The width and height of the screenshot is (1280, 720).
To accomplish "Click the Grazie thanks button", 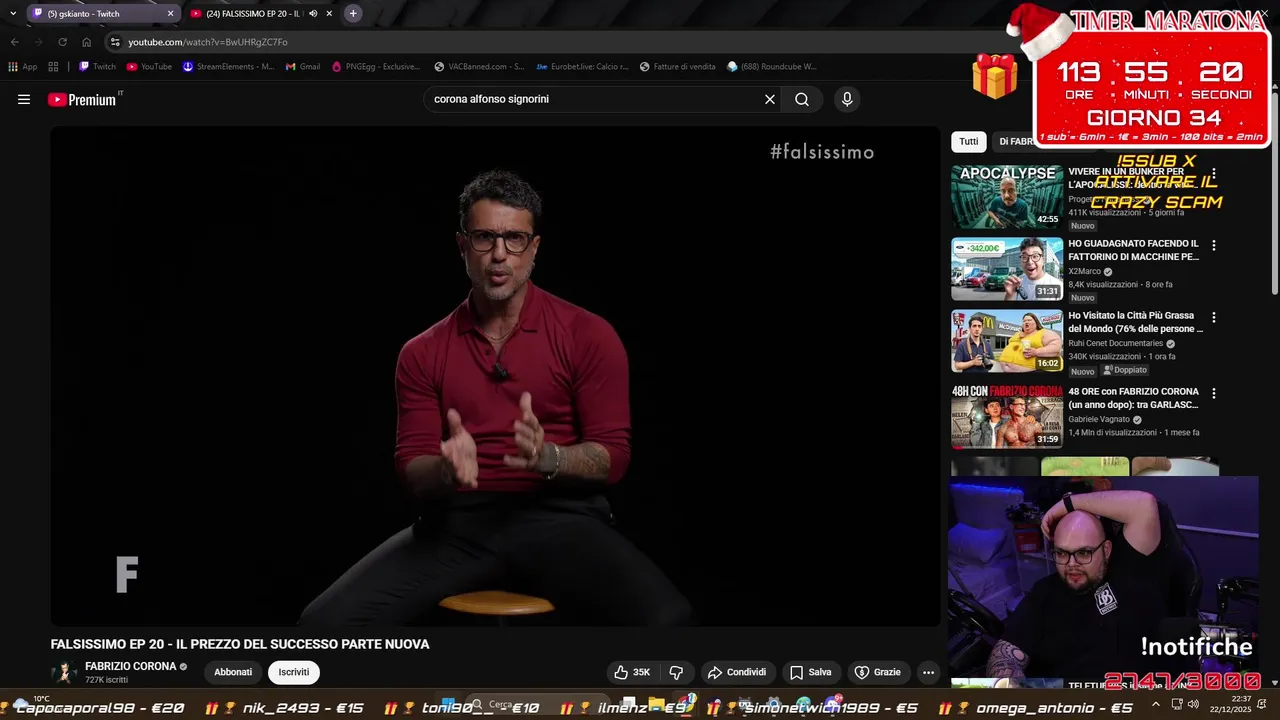I will 877,672.
